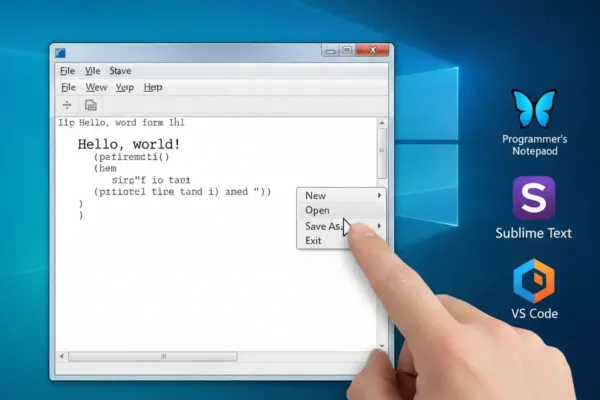
Task: Expand the Save As submenu arrow
Action: 379,226
